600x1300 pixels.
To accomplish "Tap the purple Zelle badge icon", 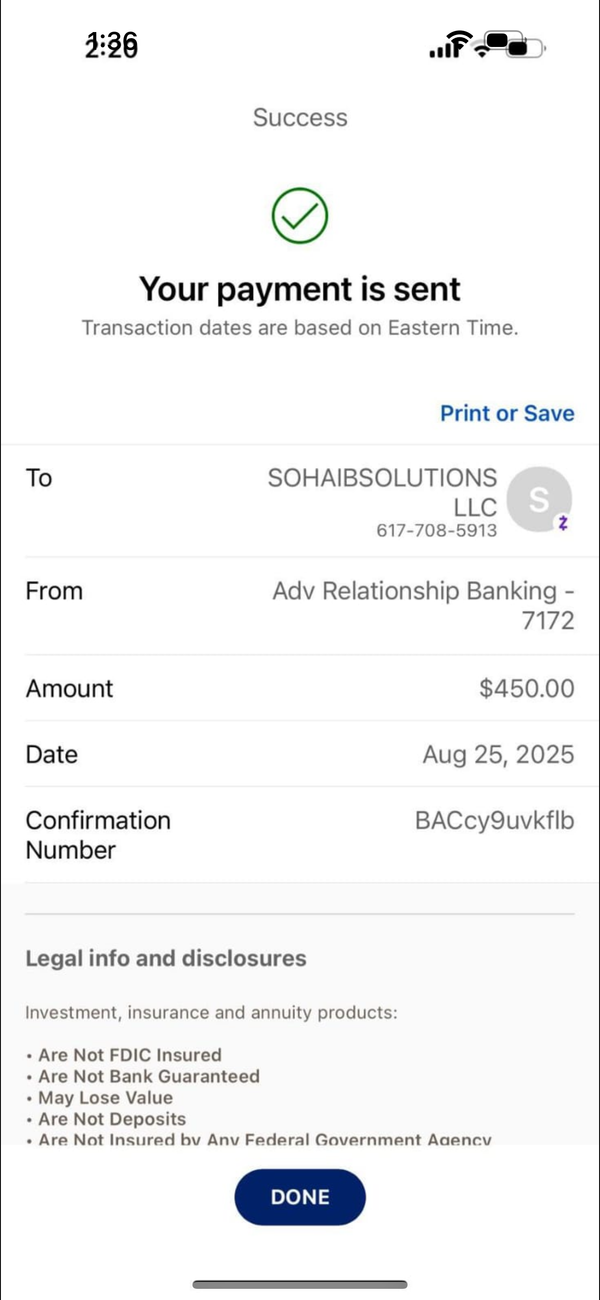I will pyautogui.click(x=563, y=523).
